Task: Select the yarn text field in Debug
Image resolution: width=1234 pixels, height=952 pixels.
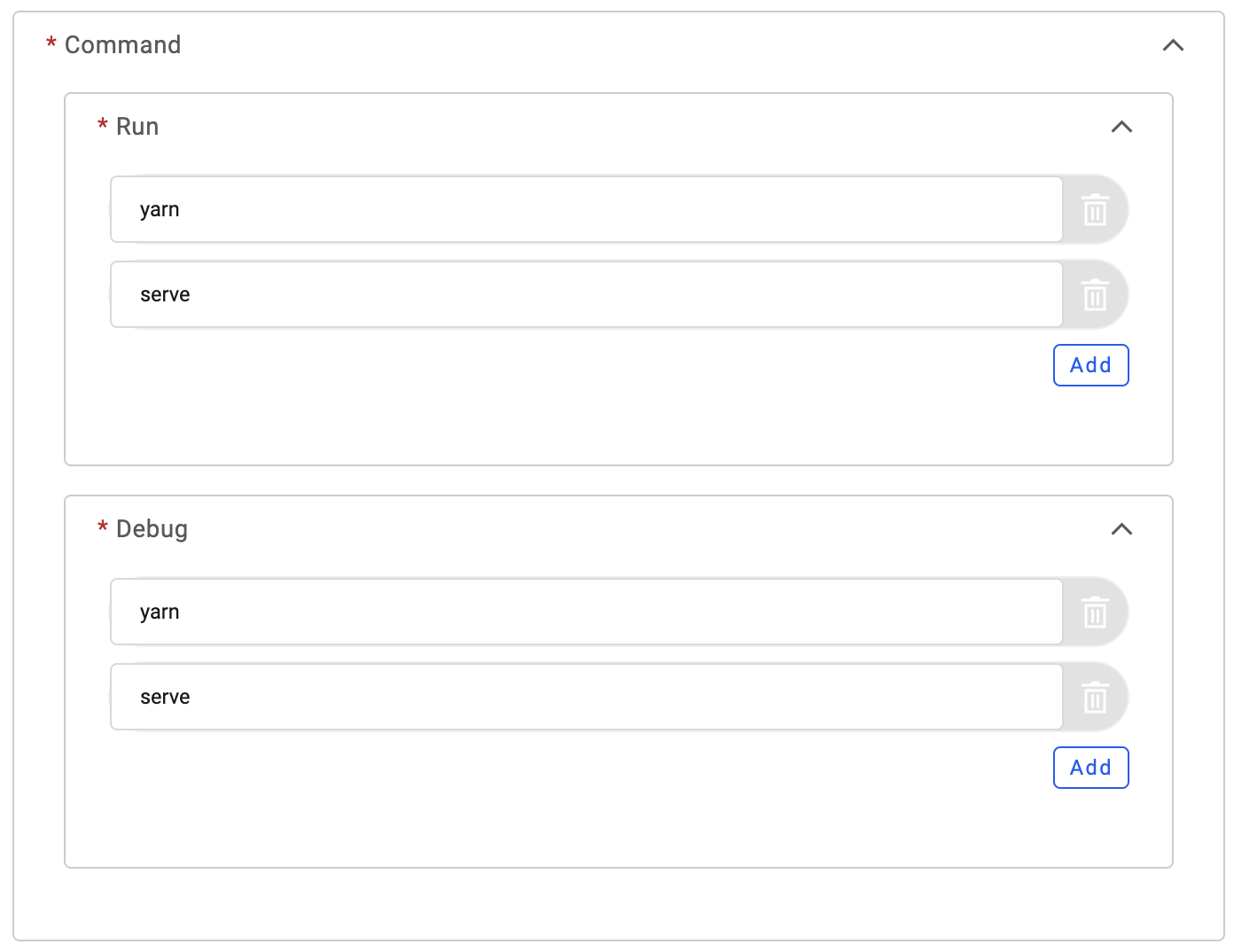Action: click(x=586, y=612)
